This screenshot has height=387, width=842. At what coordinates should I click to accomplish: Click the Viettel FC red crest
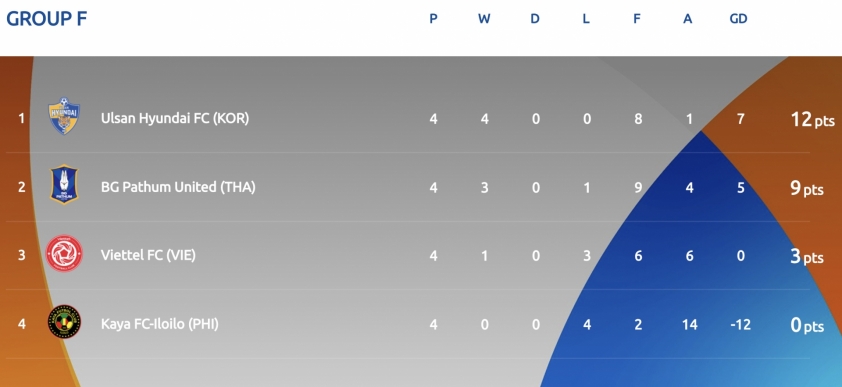pos(64,253)
